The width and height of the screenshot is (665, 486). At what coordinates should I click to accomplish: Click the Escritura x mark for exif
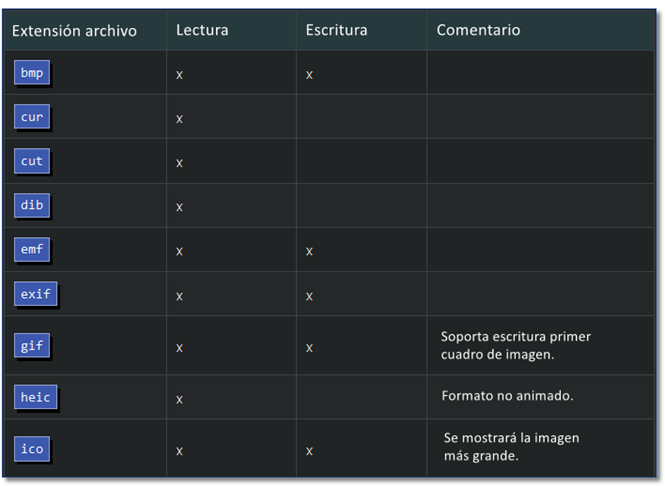[x=309, y=296]
